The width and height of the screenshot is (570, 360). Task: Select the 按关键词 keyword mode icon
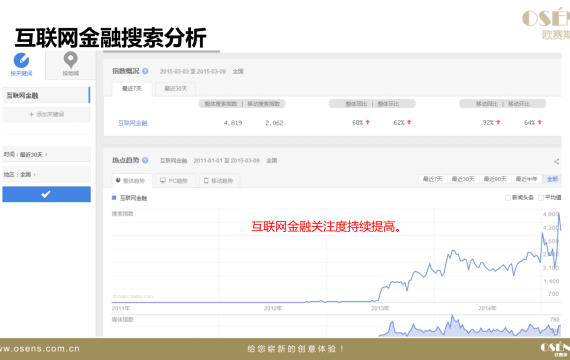(x=21, y=60)
